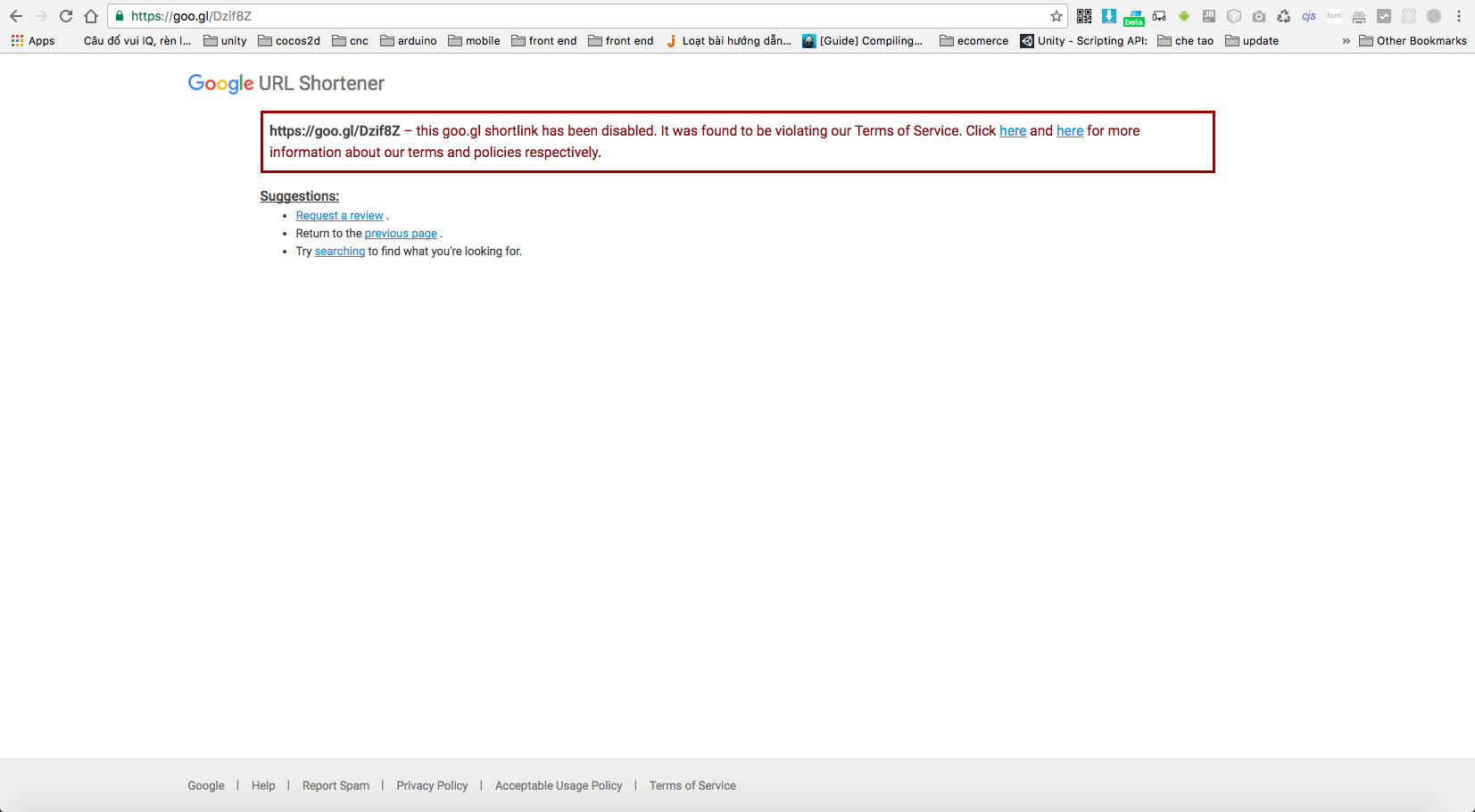The height and width of the screenshot is (812, 1475).
Task: Click the Request a review link
Action: tap(339, 216)
